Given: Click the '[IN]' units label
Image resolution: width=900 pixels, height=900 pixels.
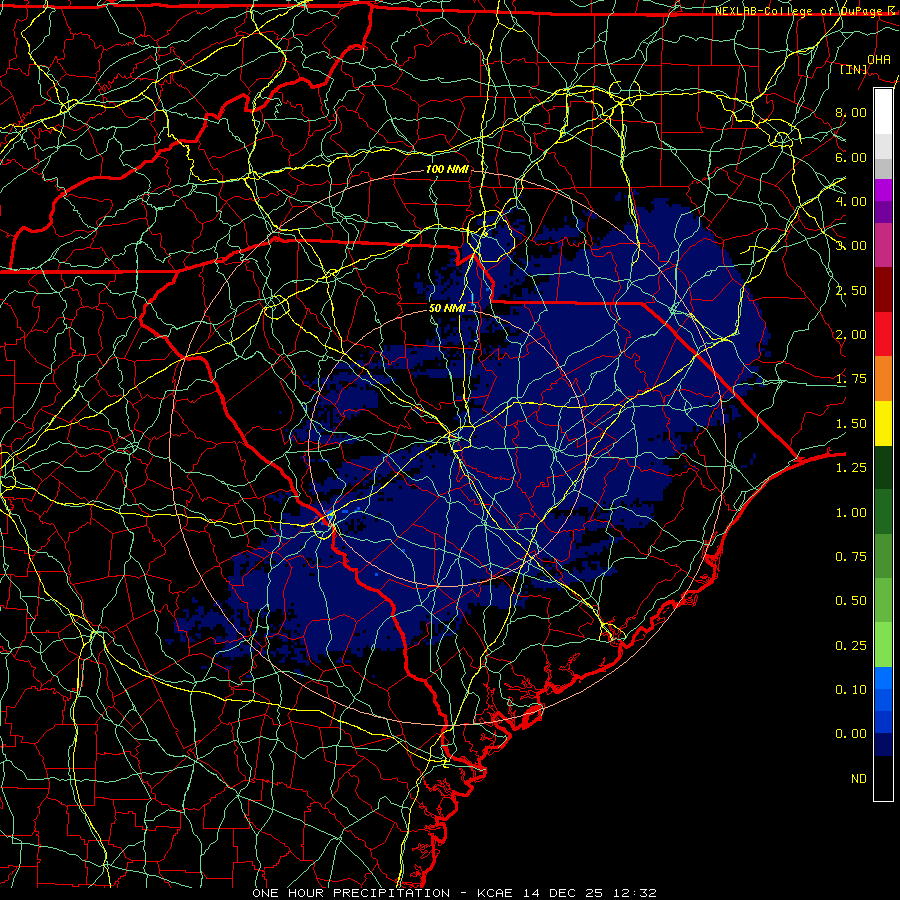Looking at the screenshot, I should tap(854, 69).
